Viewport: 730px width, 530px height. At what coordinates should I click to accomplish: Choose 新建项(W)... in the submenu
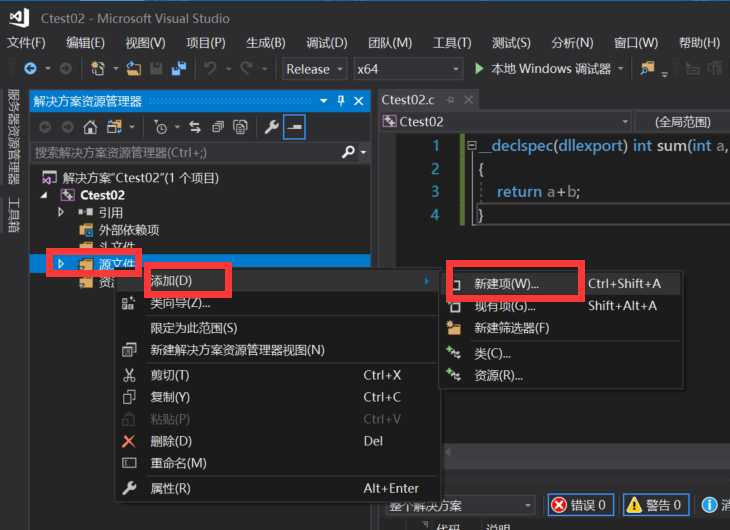coord(561,284)
